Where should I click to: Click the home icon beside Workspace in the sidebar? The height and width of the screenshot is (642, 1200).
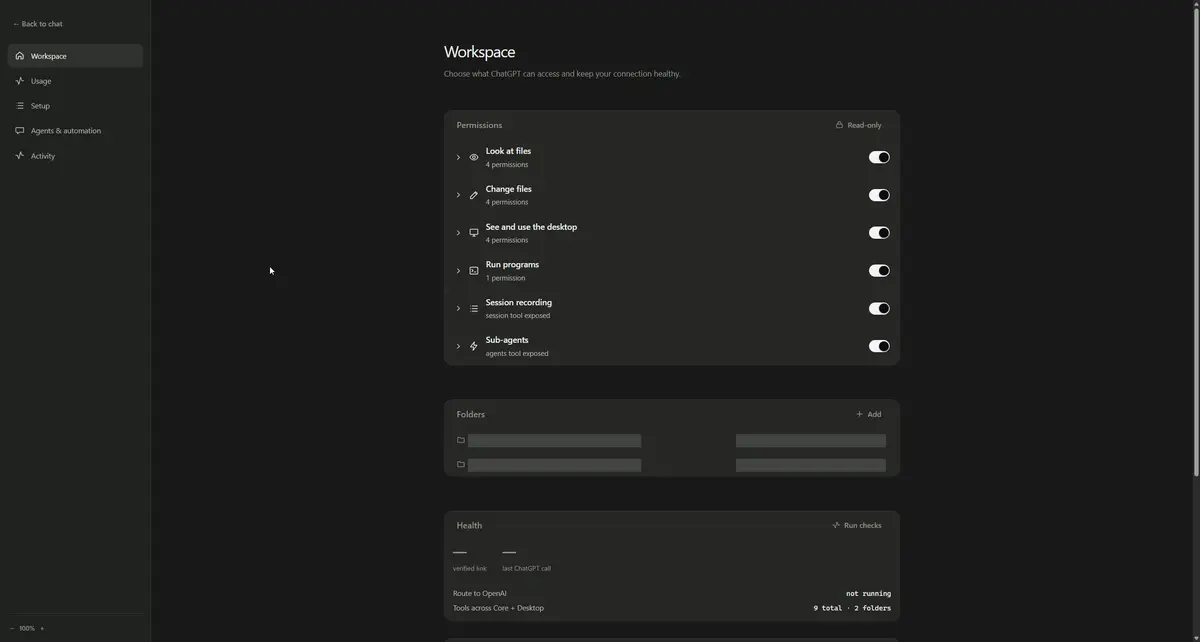click(19, 56)
